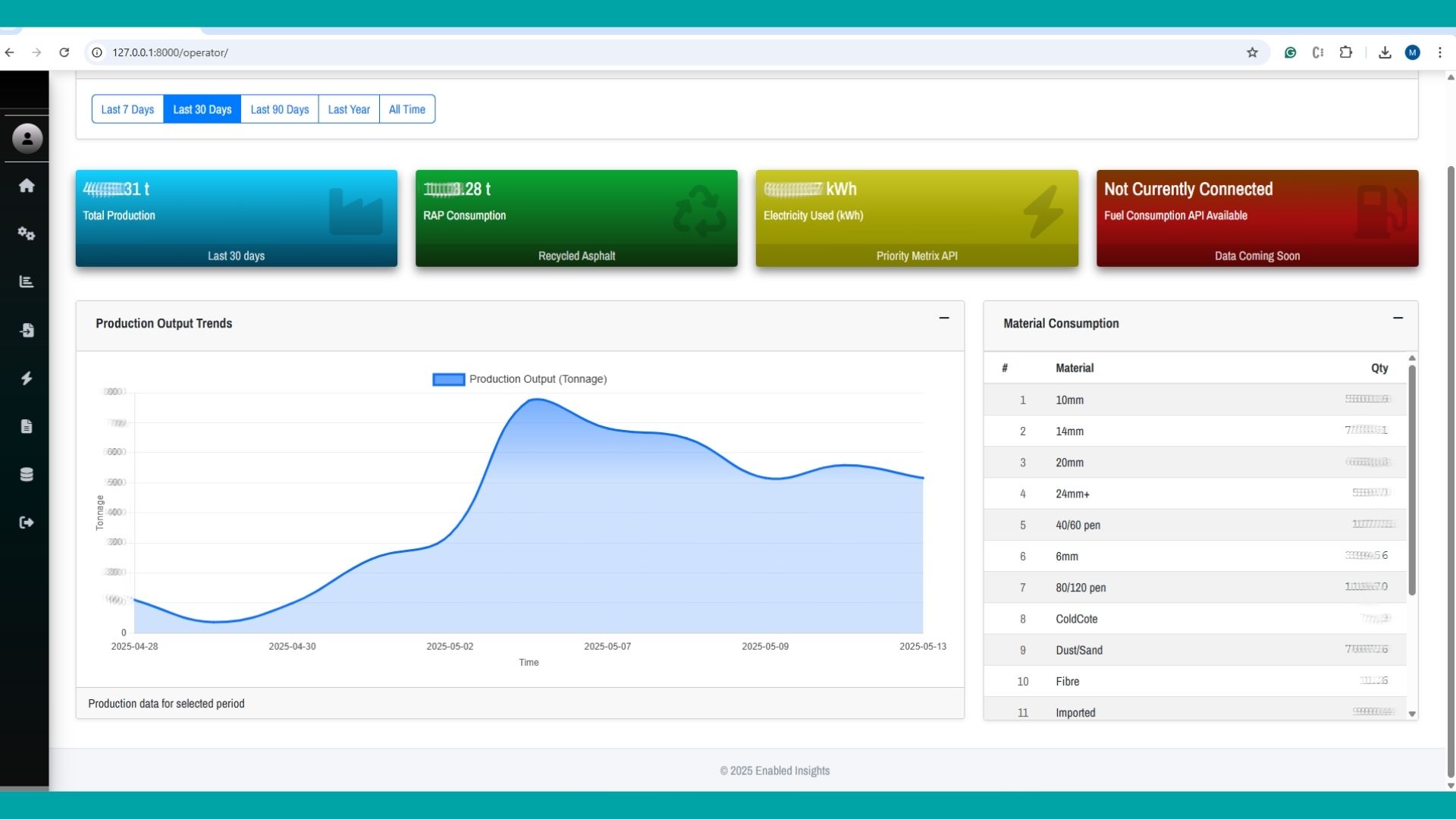Click the home icon in sidebar

[27, 186]
